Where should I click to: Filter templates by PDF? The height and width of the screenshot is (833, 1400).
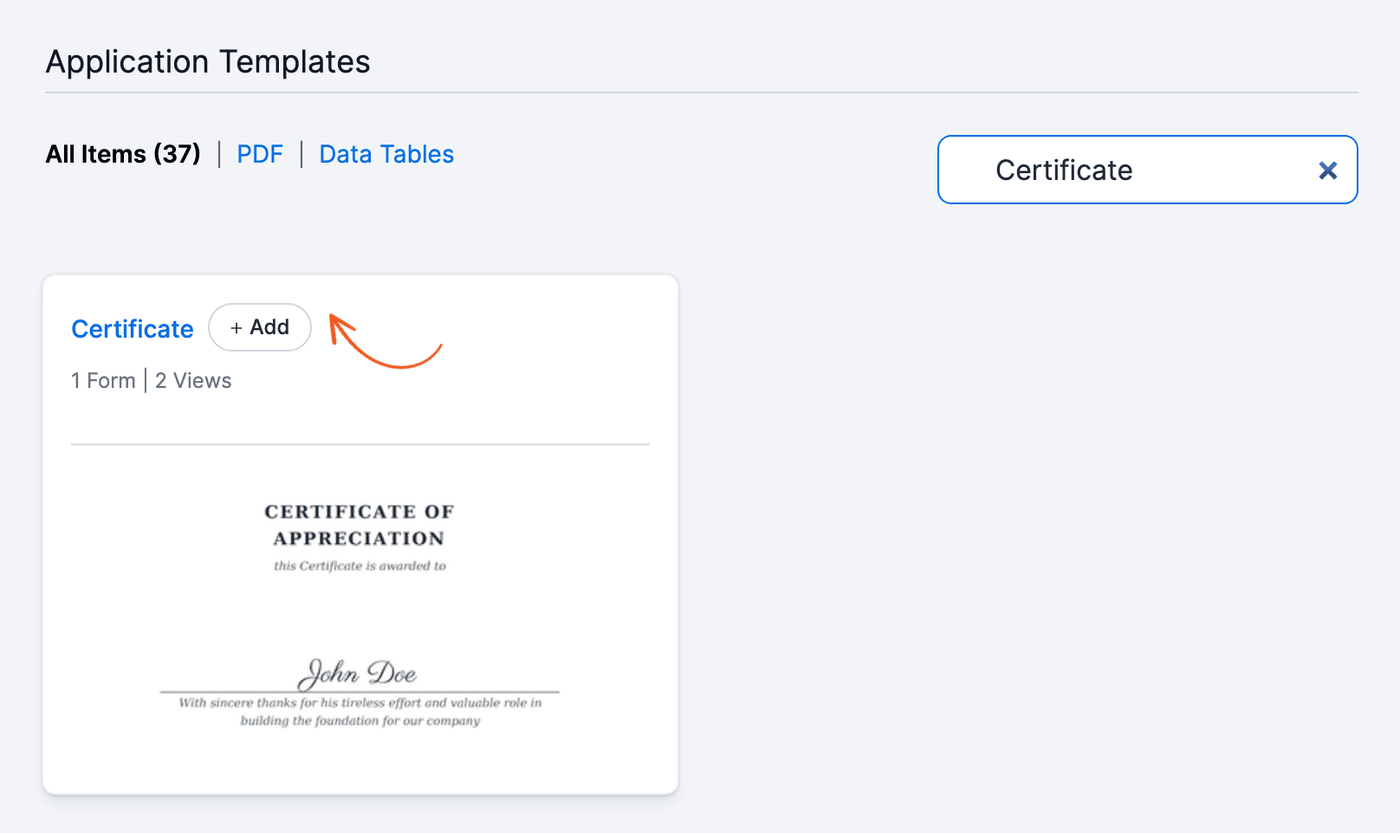(260, 154)
